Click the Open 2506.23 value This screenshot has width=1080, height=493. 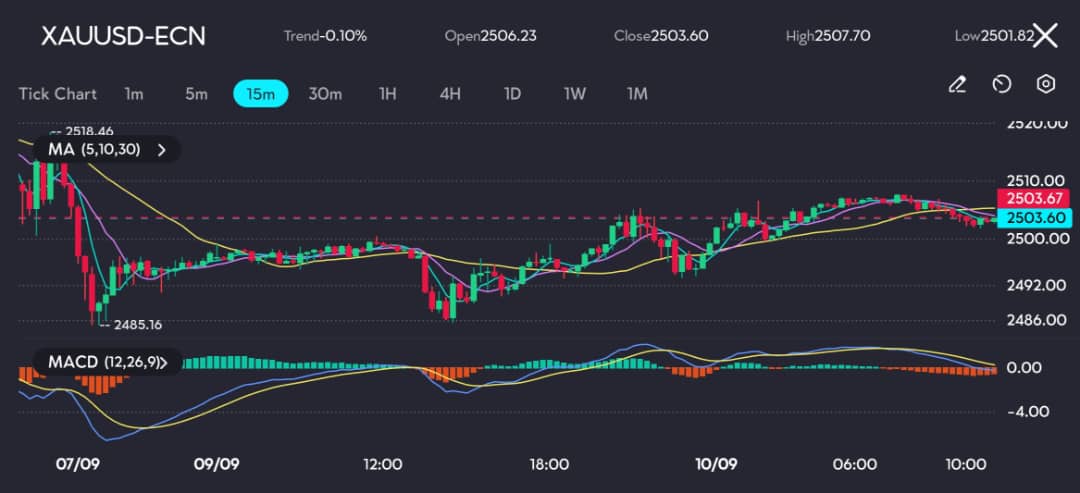point(491,36)
